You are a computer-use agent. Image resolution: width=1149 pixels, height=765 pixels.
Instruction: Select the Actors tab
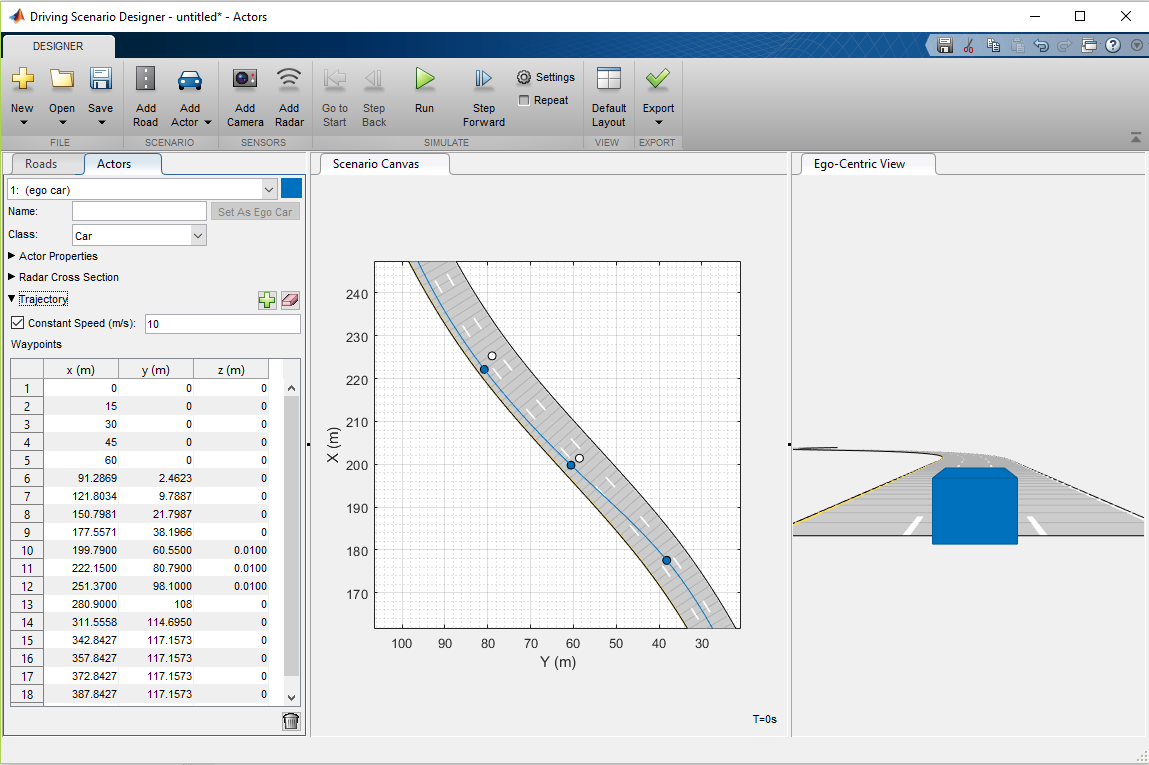[x=114, y=164]
